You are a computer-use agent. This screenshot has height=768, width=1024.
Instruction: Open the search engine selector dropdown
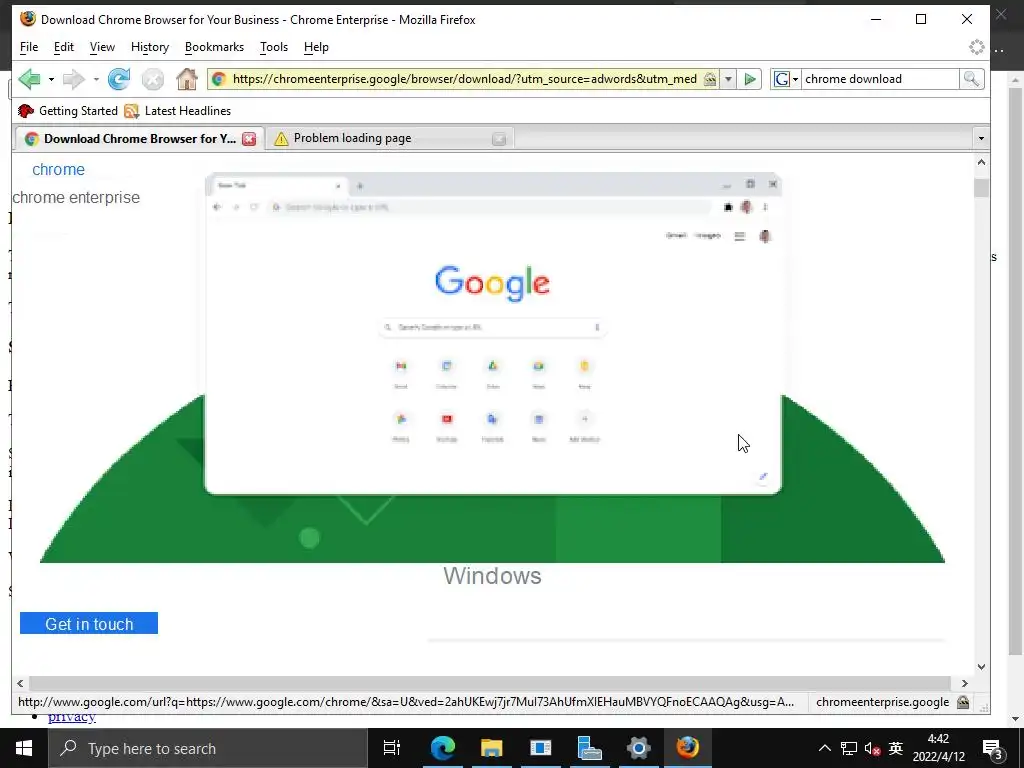[786, 79]
